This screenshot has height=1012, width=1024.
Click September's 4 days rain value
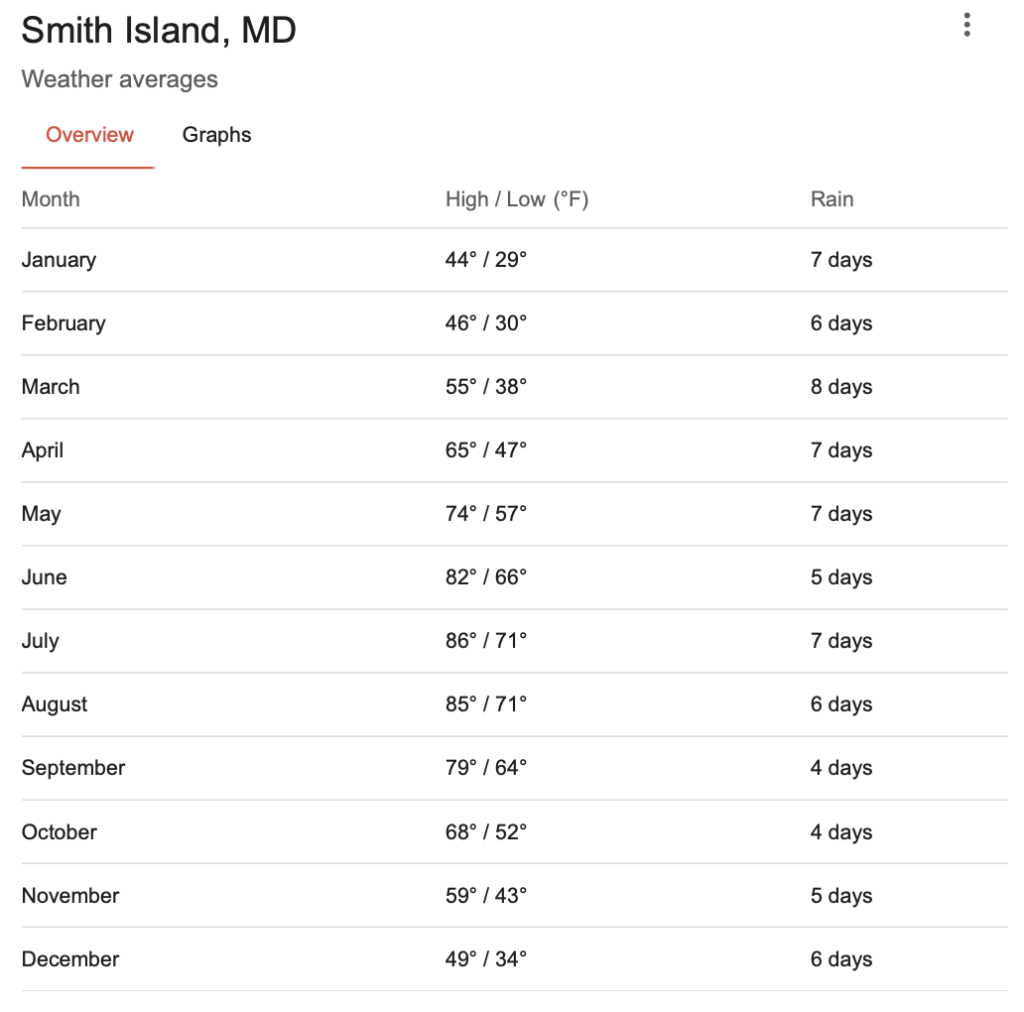click(841, 768)
